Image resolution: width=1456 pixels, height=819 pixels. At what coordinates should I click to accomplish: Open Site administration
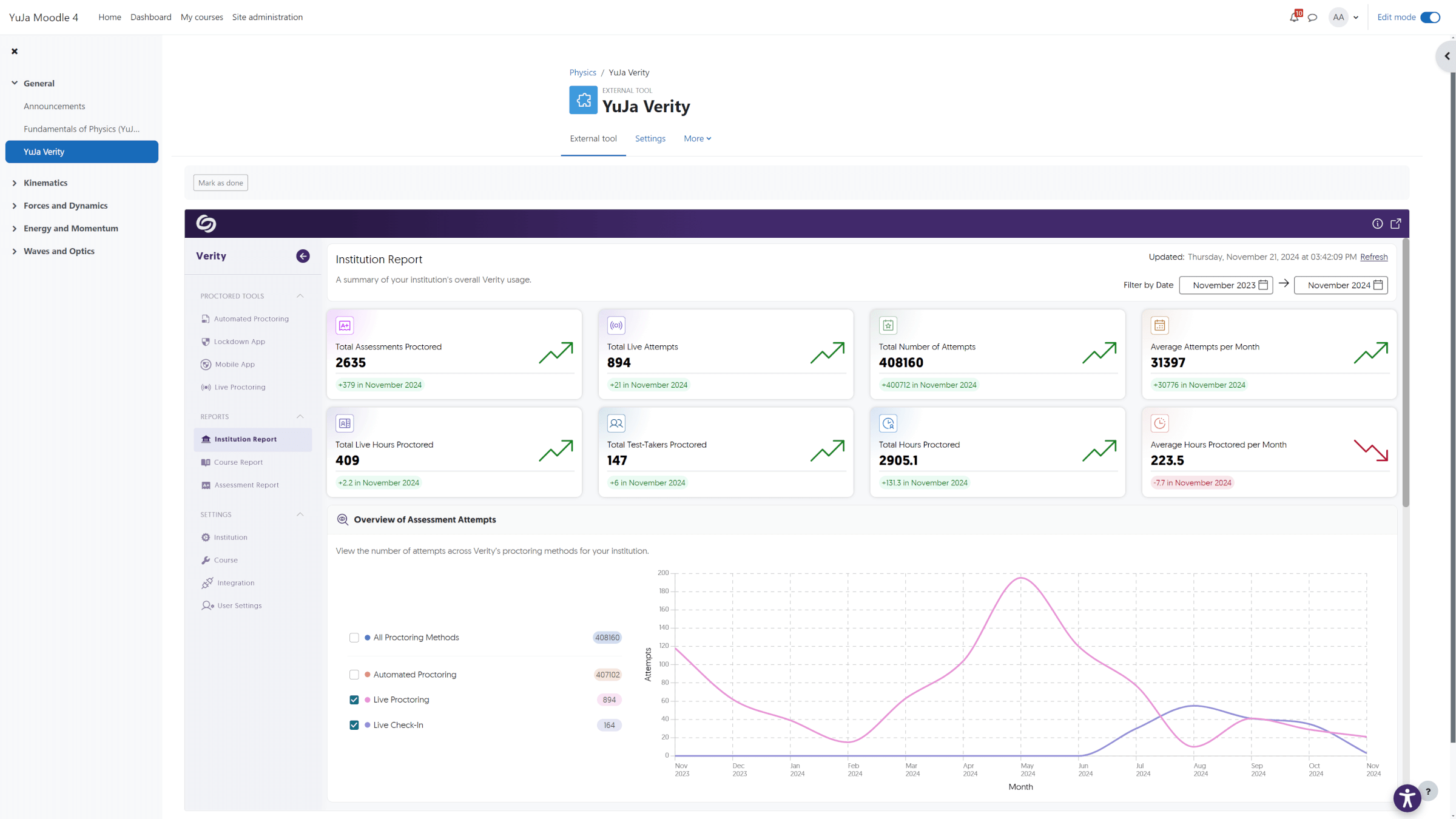268,17
